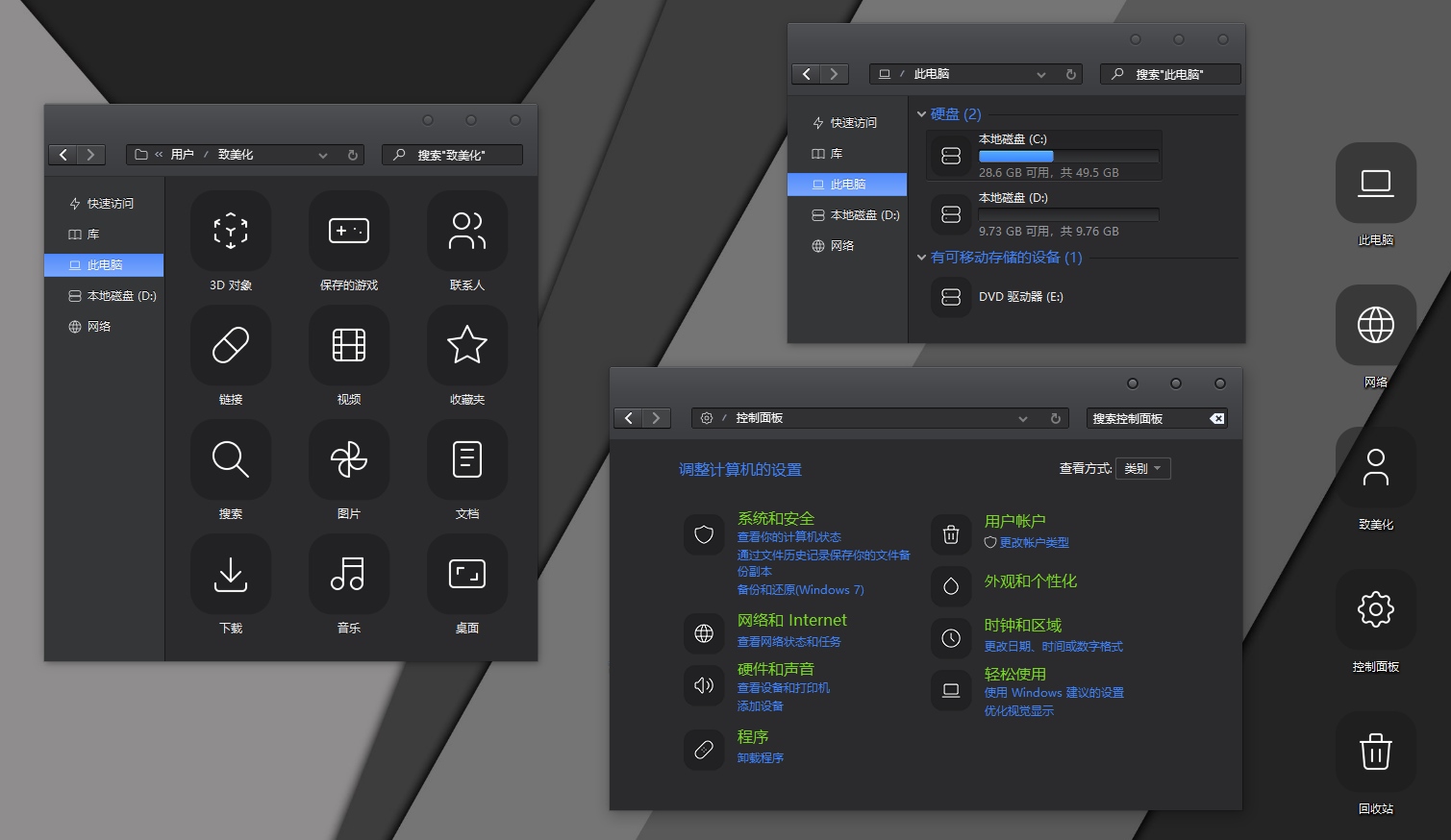Screen dimensions: 1451x840
Task: Open 回收站 recycle bin on desktop
Action: [1375, 753]
